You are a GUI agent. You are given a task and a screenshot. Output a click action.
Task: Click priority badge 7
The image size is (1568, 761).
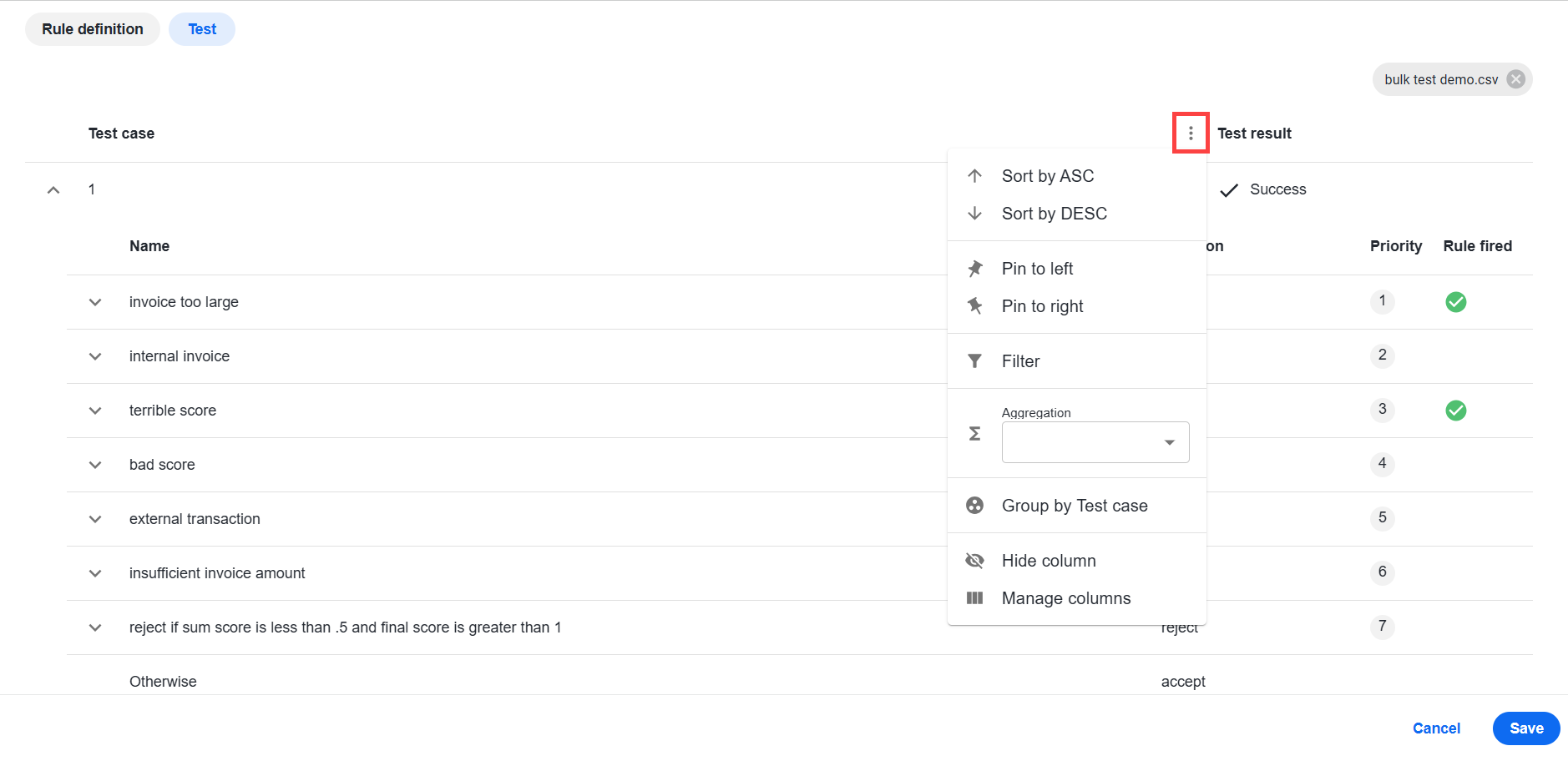click(1383, 627)
